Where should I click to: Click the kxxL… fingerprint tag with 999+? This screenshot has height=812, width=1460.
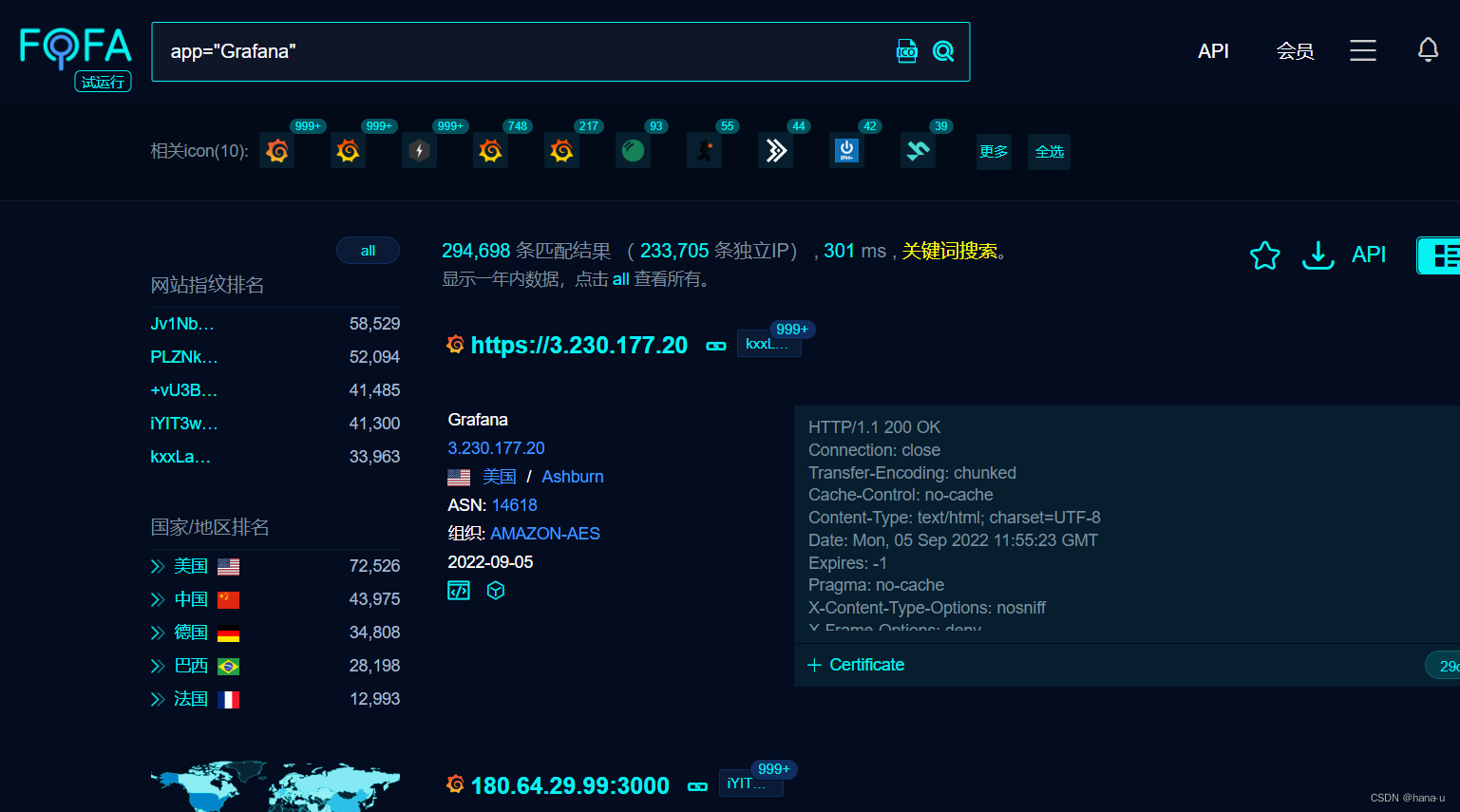tap(768, 344)
